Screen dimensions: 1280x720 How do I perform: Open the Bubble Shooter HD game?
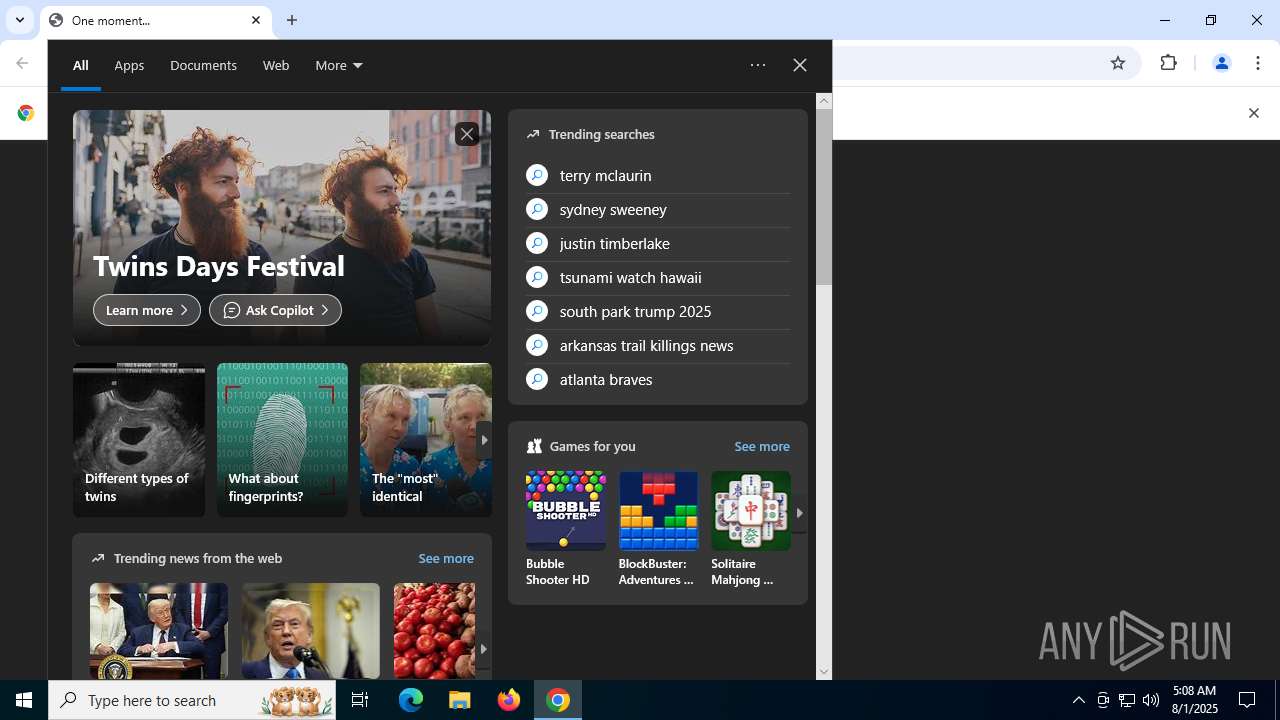coord(566,530)
